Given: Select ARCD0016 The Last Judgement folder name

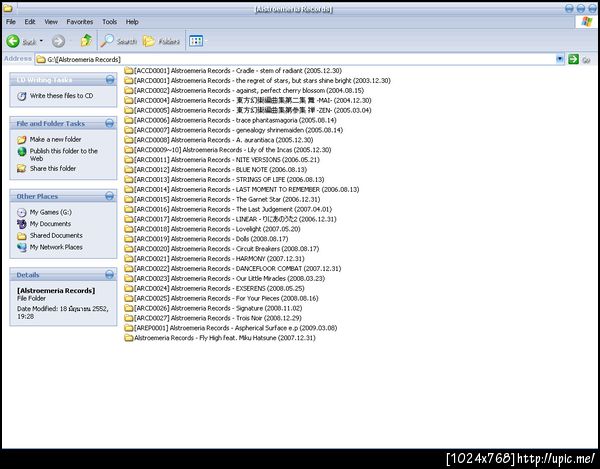Looking at the screenshot, I should 233,209.
